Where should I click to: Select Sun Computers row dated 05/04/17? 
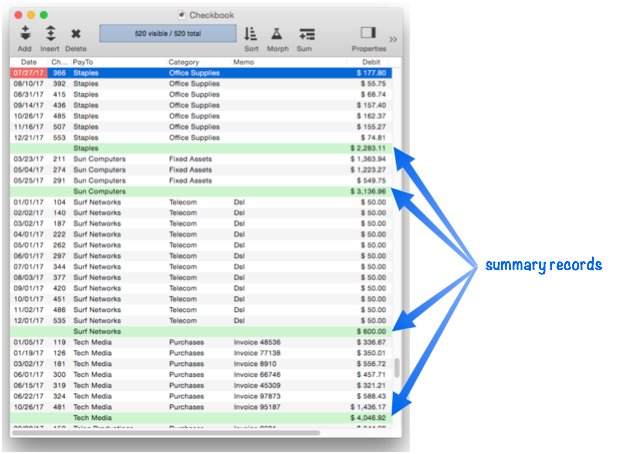(x=201, y=169)
